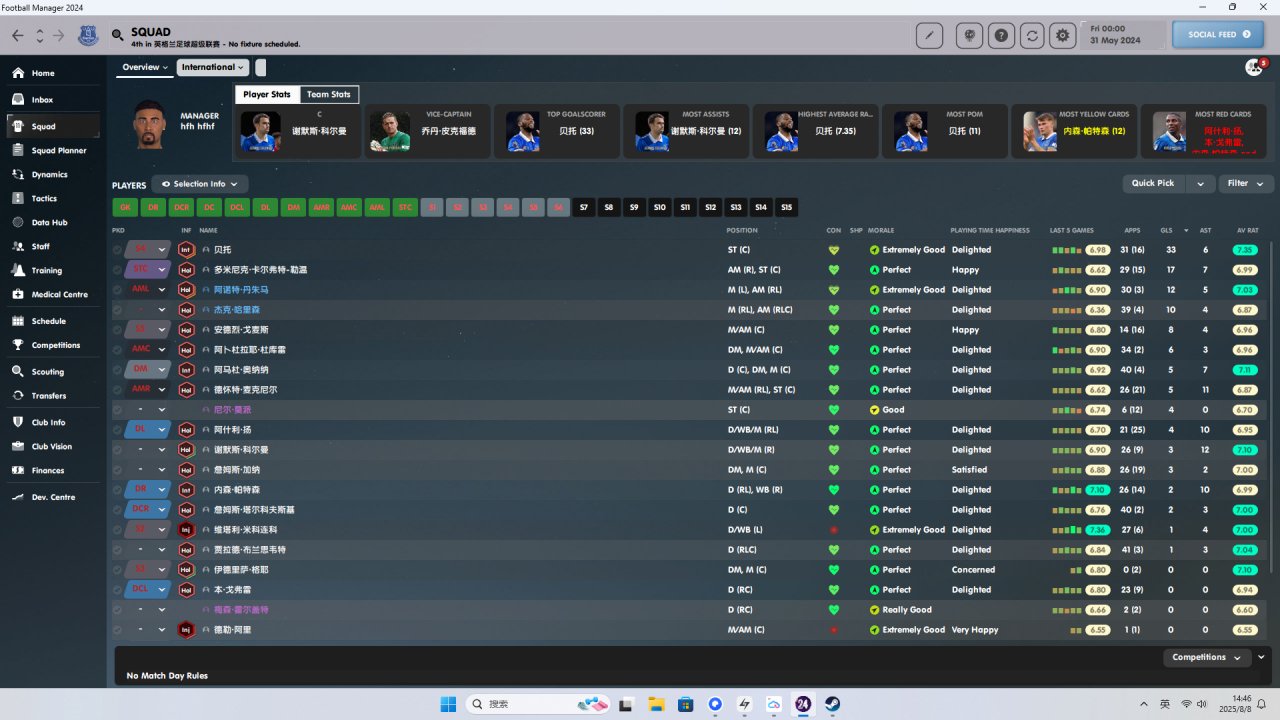Click the forward navigation arrow

tap(59, 36)
